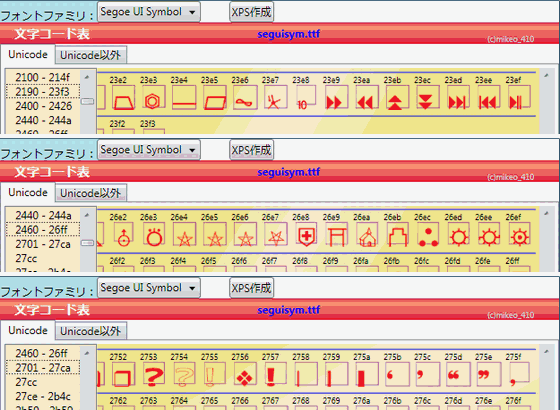
Task: Select the Unicode tab above the 2100 - 214f list
Action: click(x=28, y=55)
